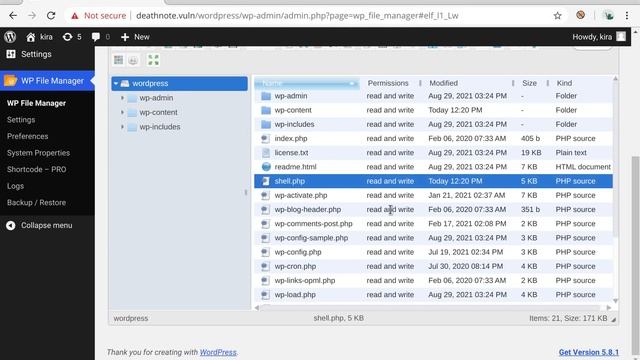Click the browser profile avatar
This screenshot has height=360, width=640.
609,16
